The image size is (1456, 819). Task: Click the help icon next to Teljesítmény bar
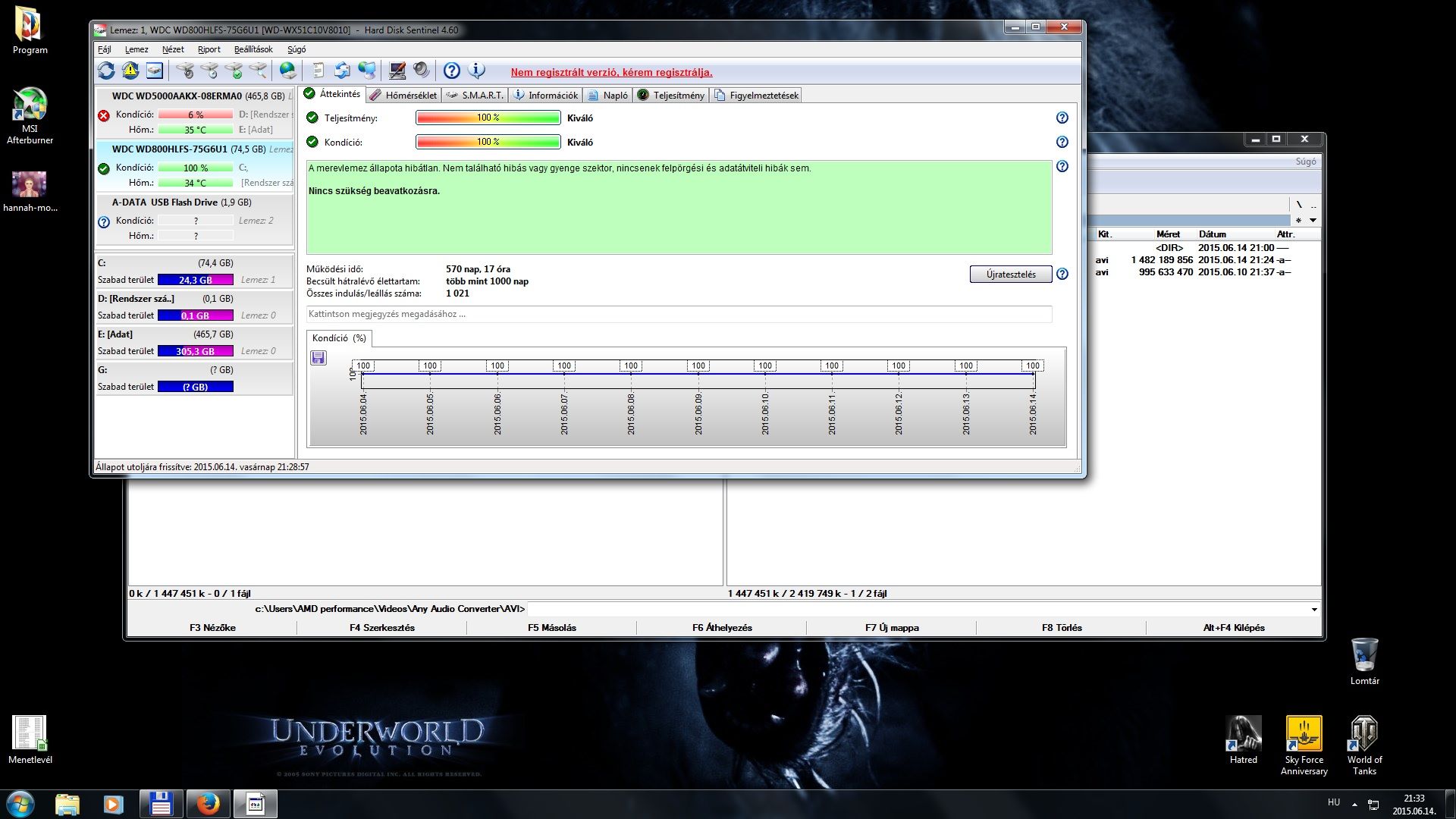coord(1062,118)
